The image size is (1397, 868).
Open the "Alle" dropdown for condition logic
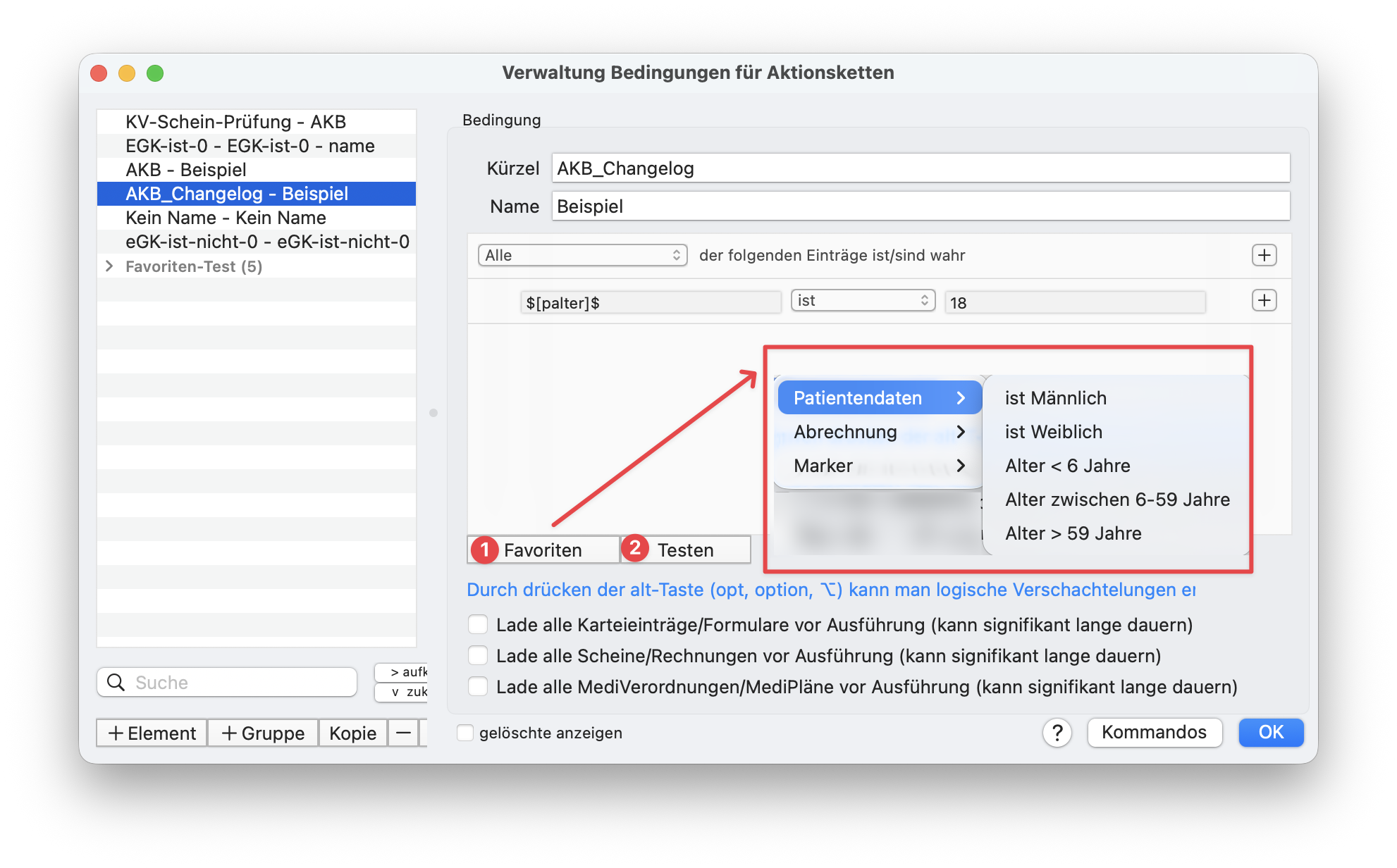581,255
